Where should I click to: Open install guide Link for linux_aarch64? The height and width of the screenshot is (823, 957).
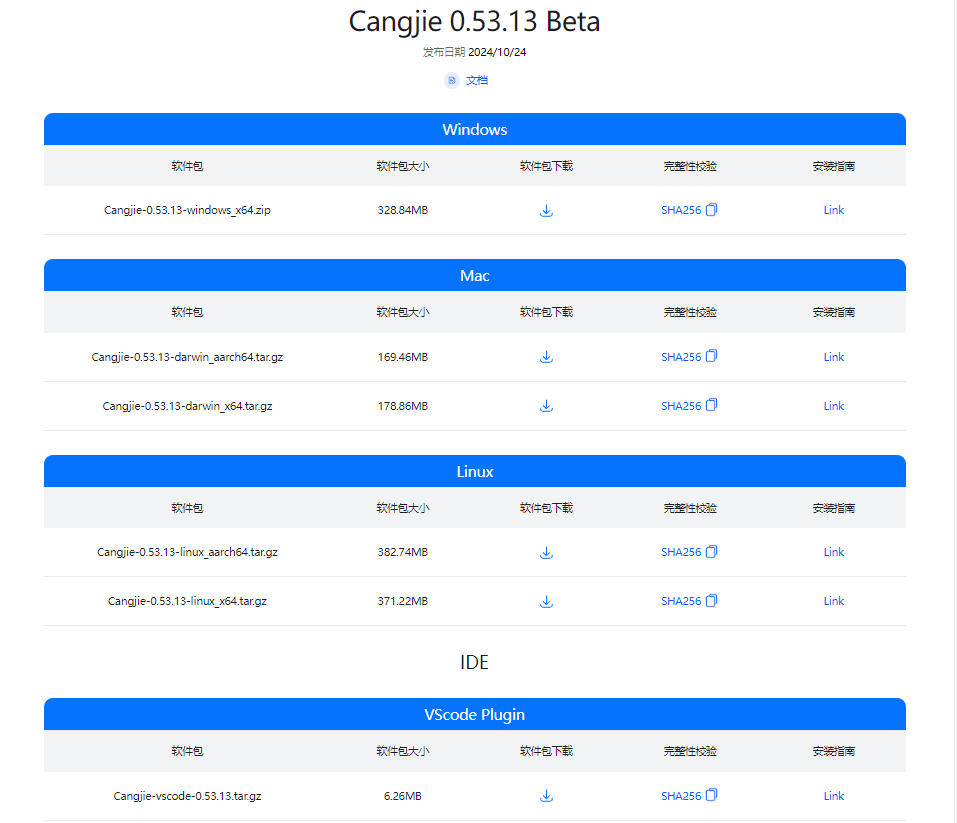click(834, 552)
